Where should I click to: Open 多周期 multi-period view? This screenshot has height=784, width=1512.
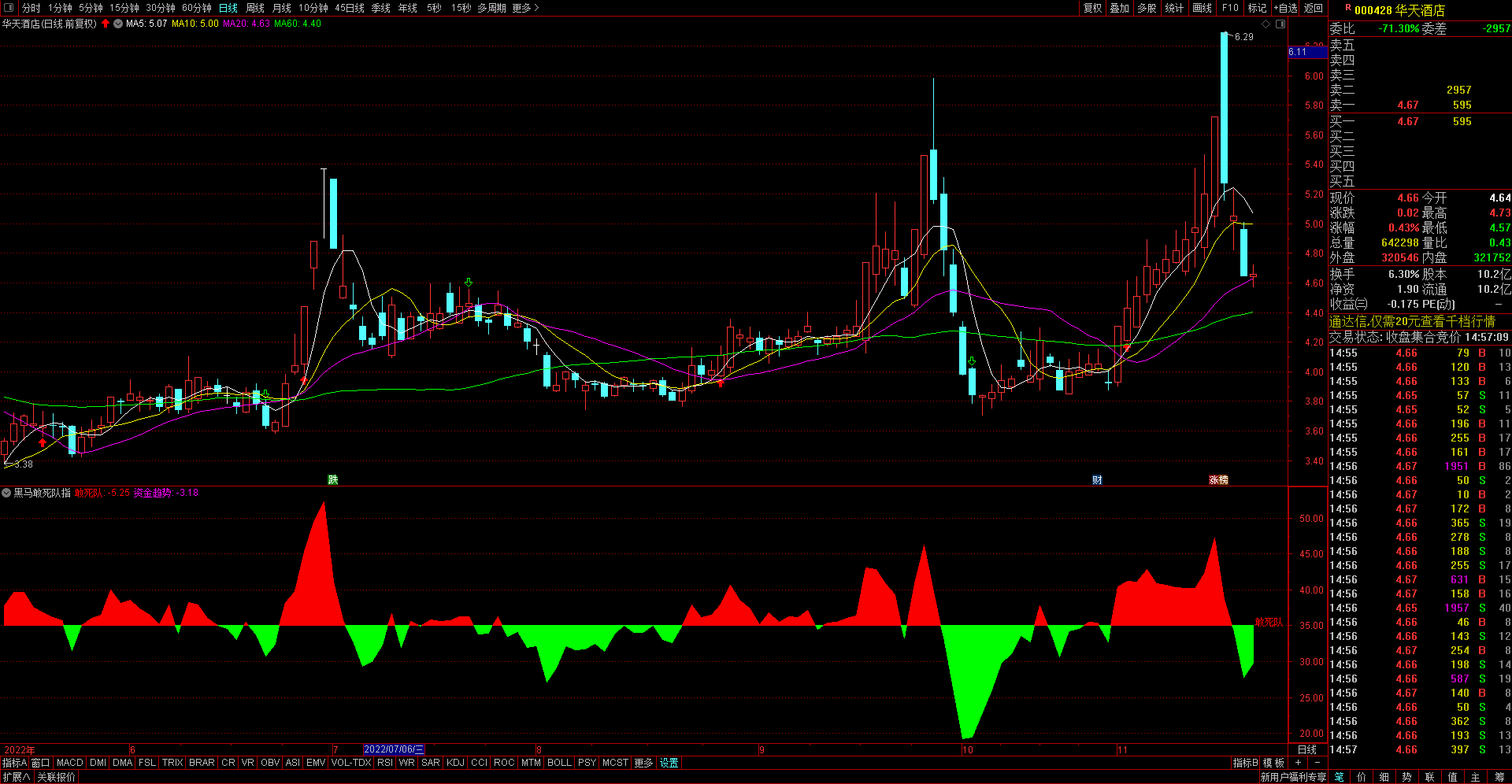491,8
